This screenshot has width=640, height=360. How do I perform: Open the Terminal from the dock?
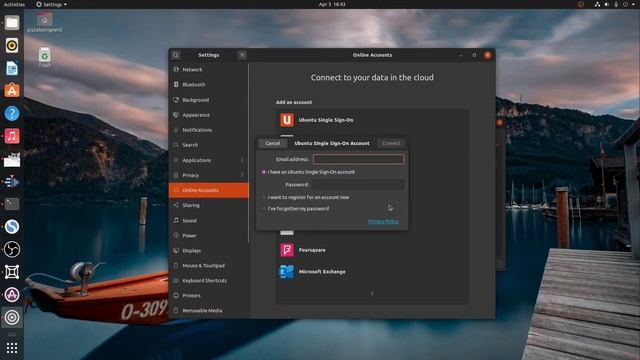click(x=12, y=204)
